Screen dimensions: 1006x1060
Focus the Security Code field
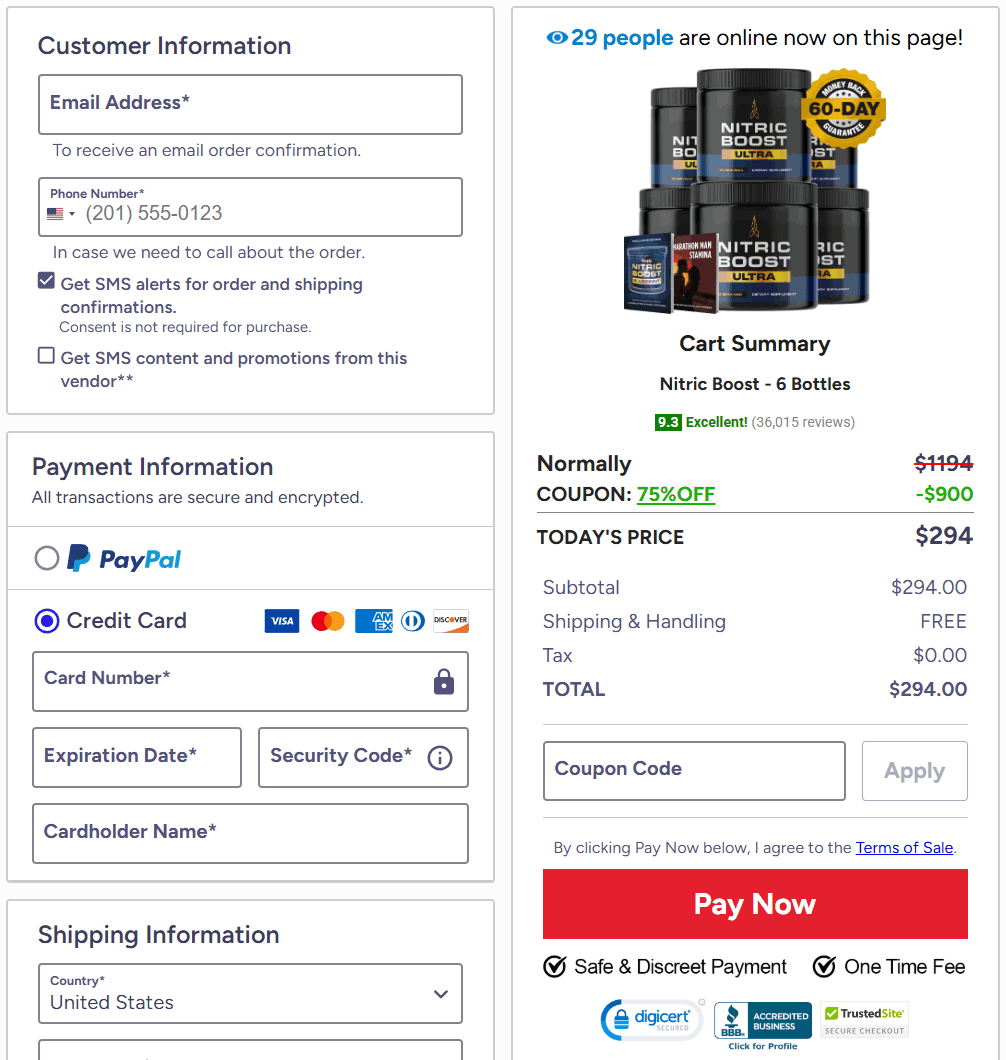(363, 757)
